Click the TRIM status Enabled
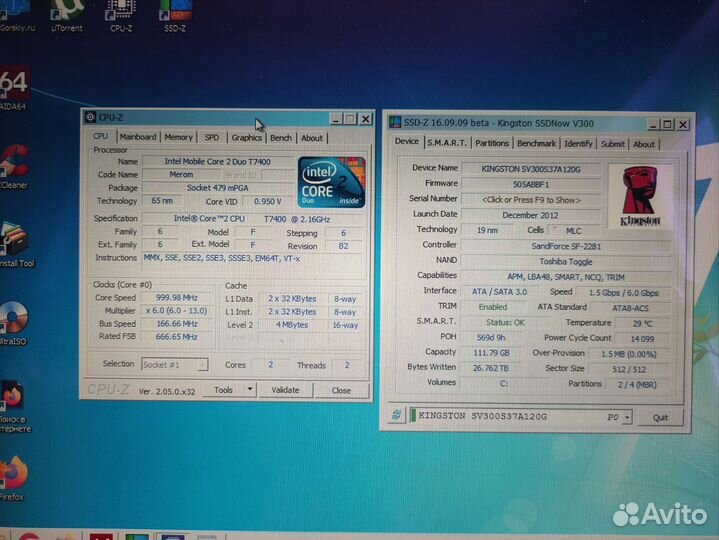 [x=493, y=307]
